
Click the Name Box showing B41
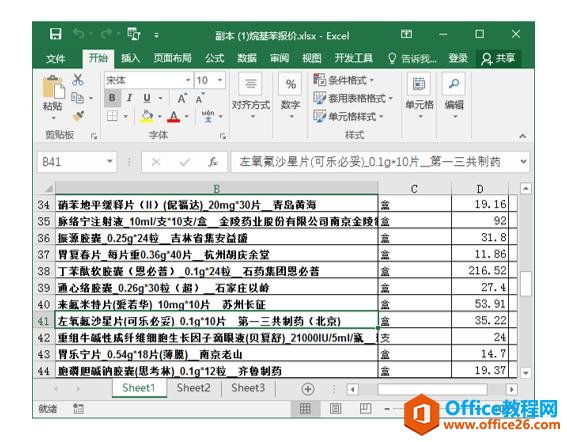click(x=77, y=162)
